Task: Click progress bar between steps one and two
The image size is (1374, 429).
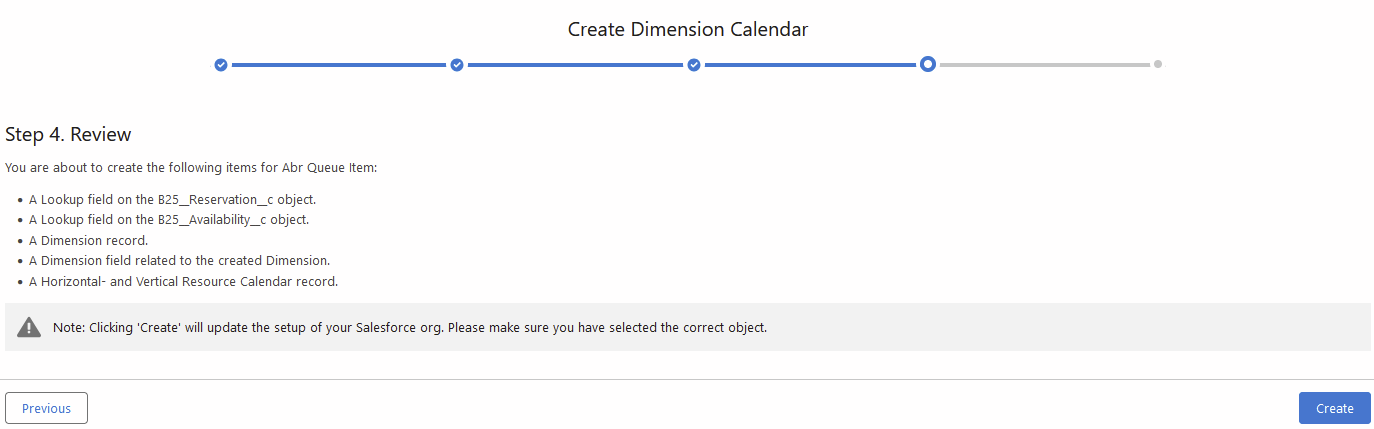Action: (339, 65)
